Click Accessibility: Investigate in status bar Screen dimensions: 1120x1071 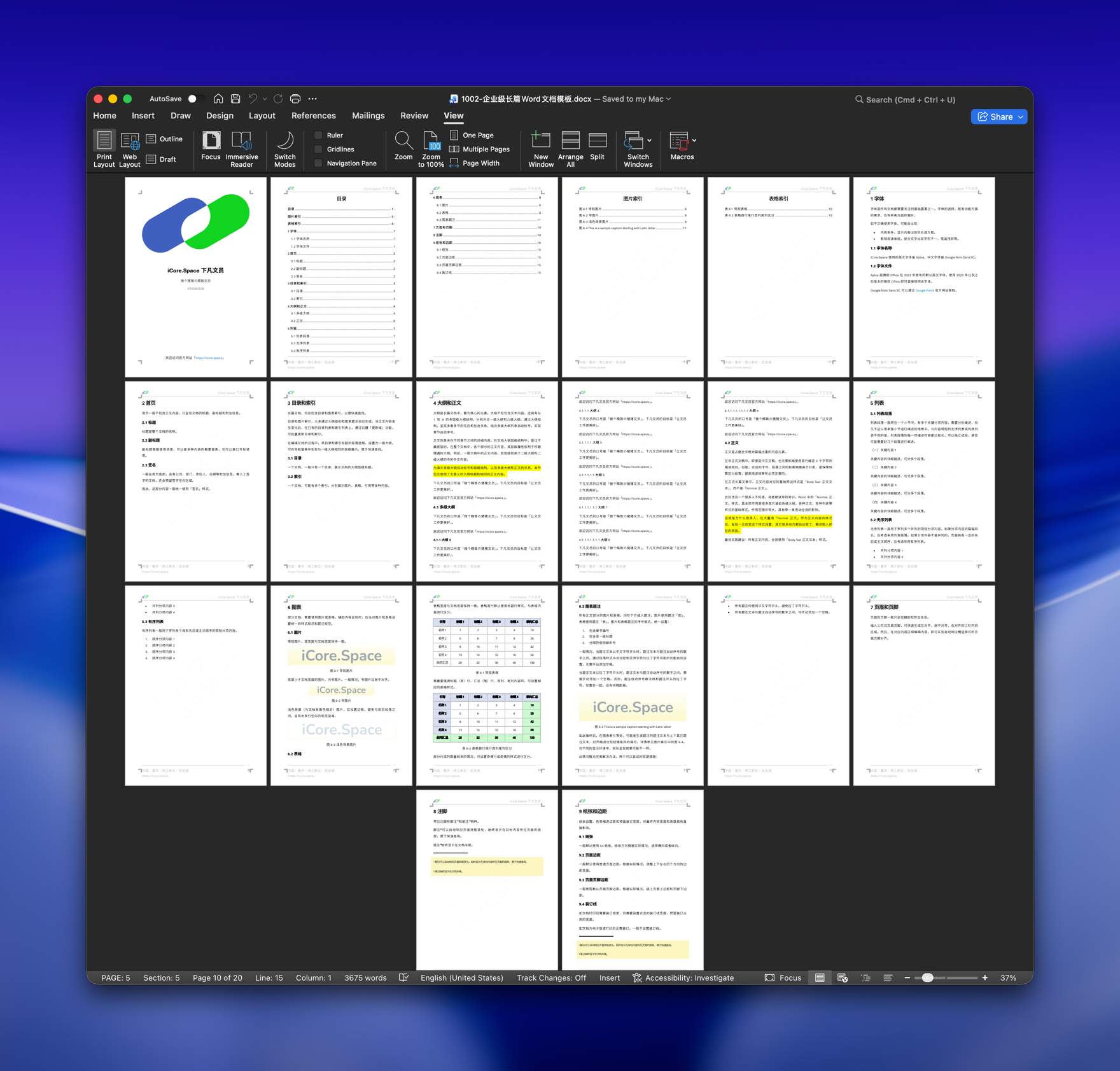(683, 977)
